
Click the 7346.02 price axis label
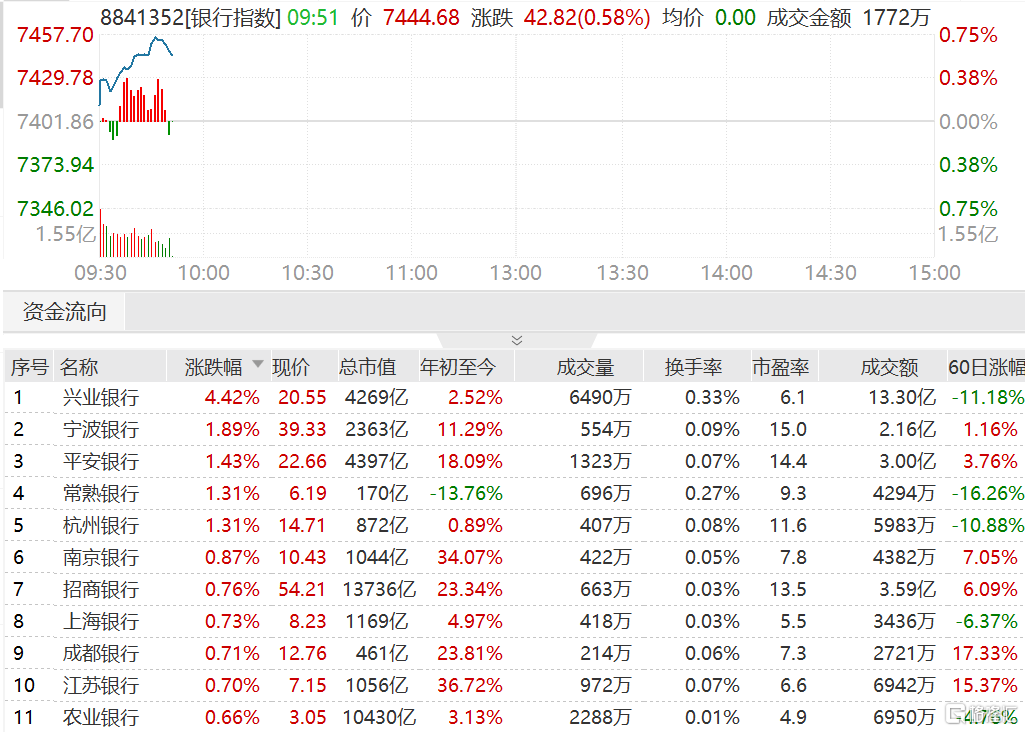click(x=56, y=208)
